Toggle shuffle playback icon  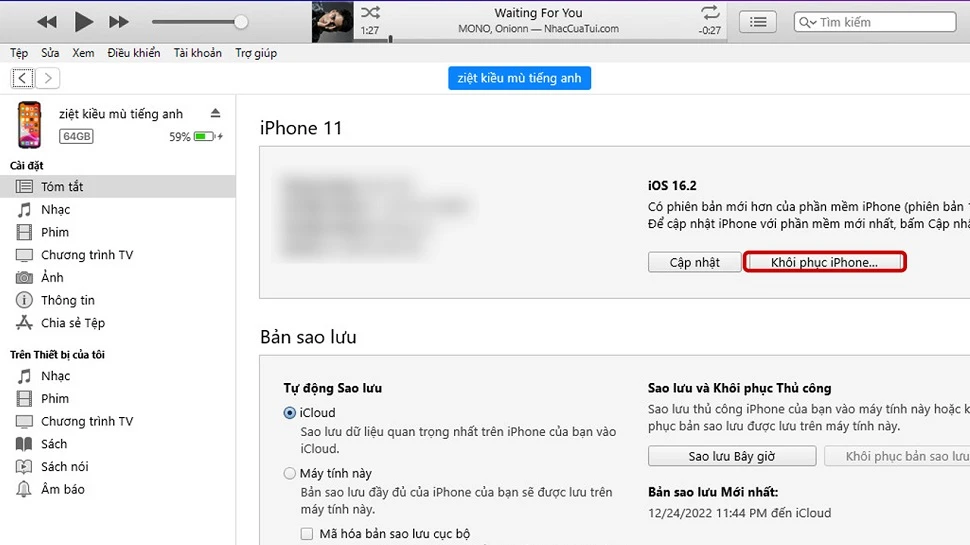click(371, 12)
